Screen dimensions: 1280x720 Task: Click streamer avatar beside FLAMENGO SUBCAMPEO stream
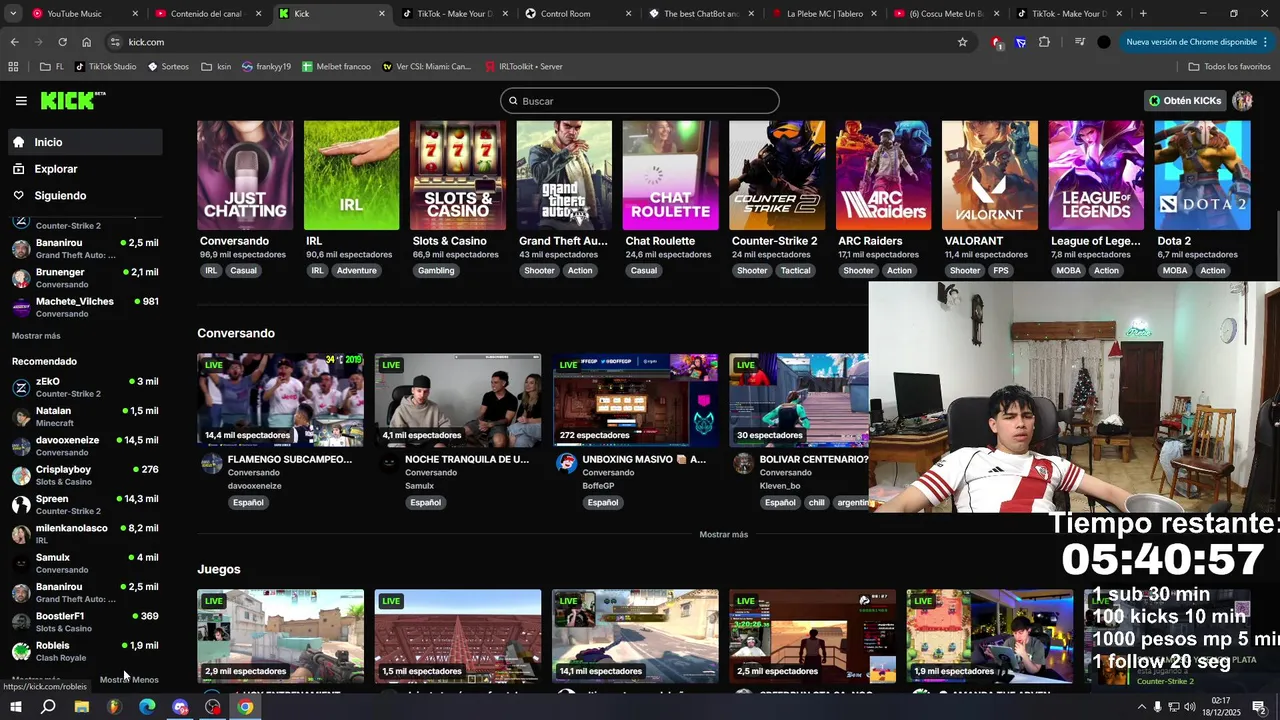(x=212, y=463)
